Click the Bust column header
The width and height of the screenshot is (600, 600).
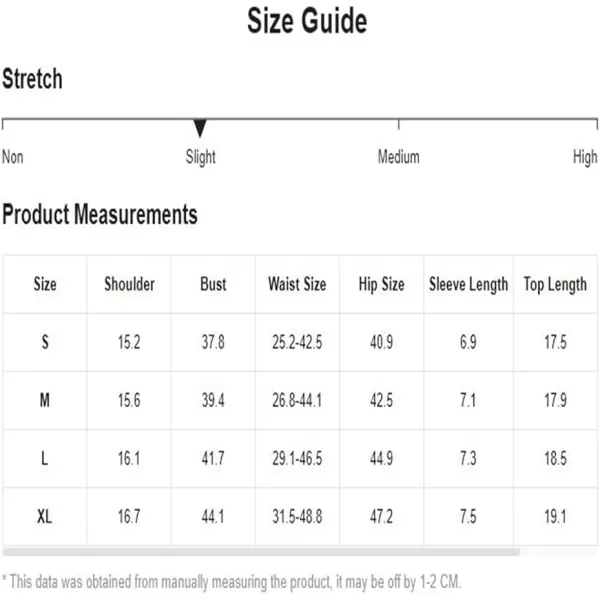213,284
